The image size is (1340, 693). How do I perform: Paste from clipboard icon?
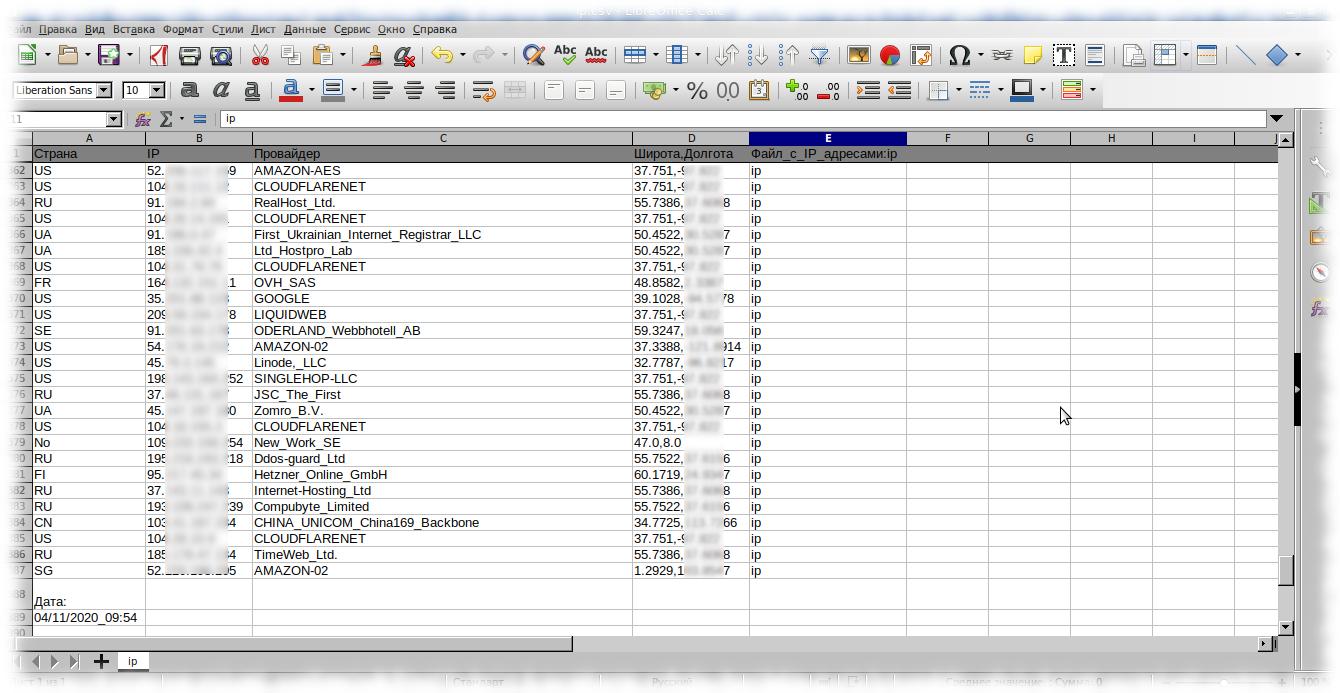(322, 55)
